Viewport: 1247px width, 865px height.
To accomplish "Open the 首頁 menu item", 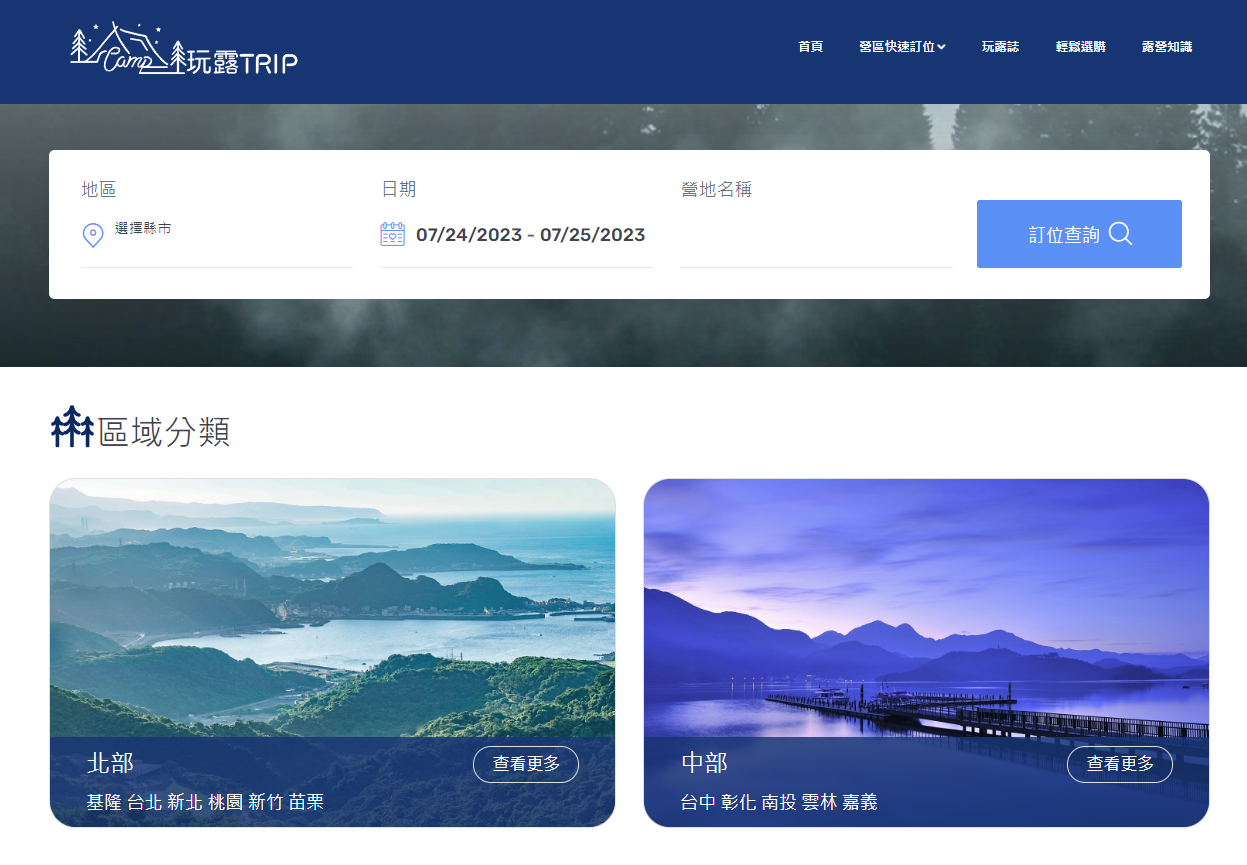I will pos(811,47).
